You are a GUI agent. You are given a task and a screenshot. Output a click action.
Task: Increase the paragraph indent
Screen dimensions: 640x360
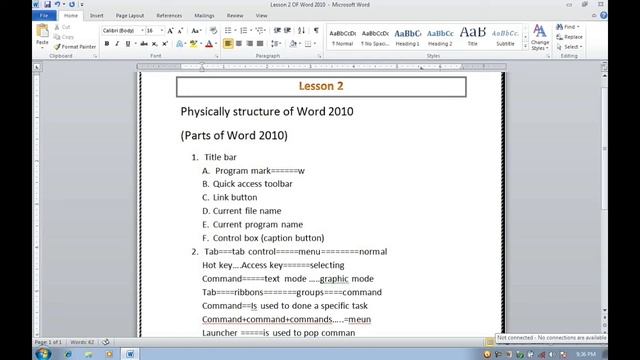click(287, 31)
